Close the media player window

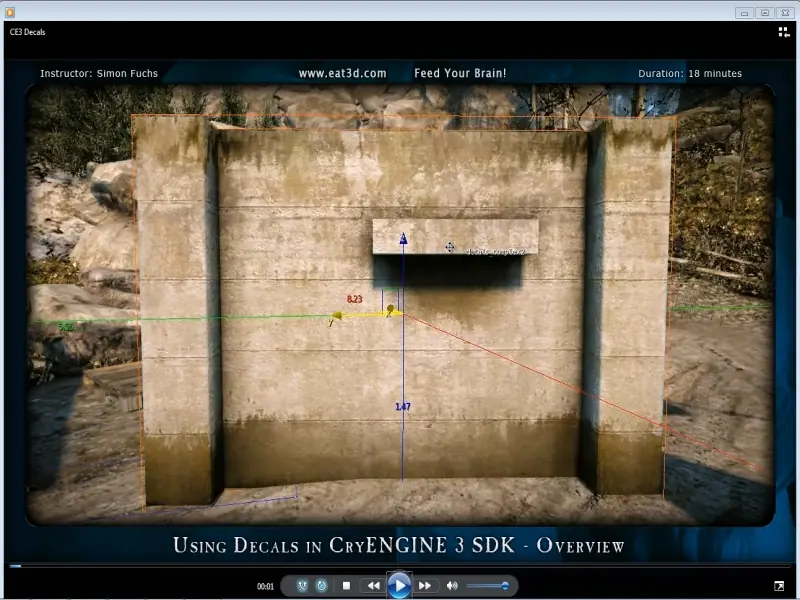point(785,13)
